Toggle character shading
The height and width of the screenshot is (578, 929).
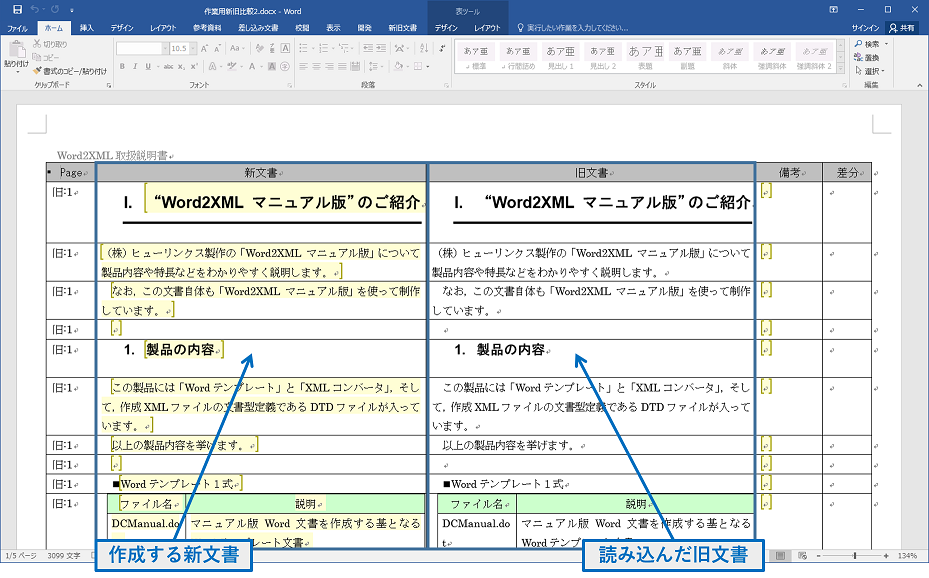272,66
